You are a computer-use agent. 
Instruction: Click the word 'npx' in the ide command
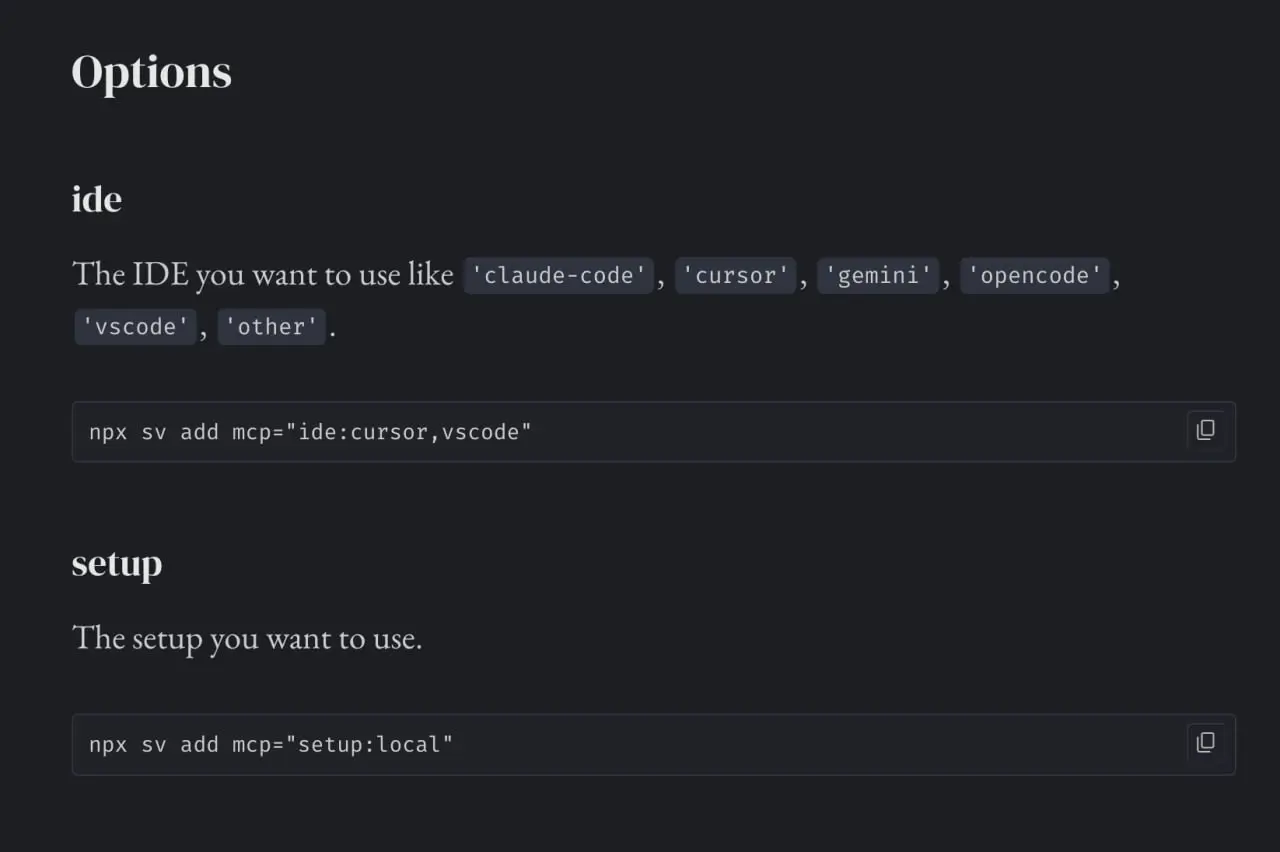[108, 432]
